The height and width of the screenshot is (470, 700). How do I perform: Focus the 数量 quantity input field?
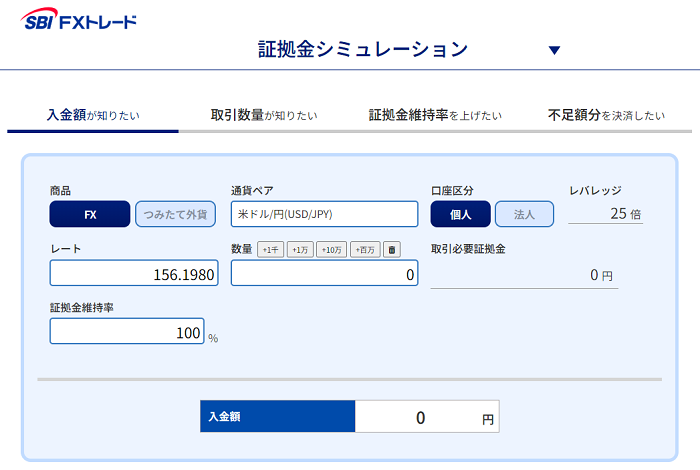pyautogui.click(x=325, y=273)
